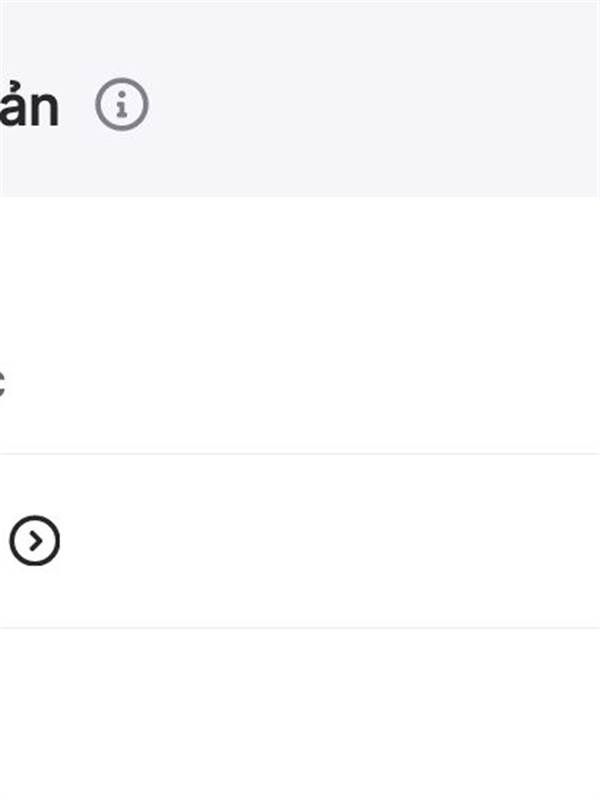Open details using the header info icon
600x800 pixels.
pyautogui.click(x=121, y=105)
